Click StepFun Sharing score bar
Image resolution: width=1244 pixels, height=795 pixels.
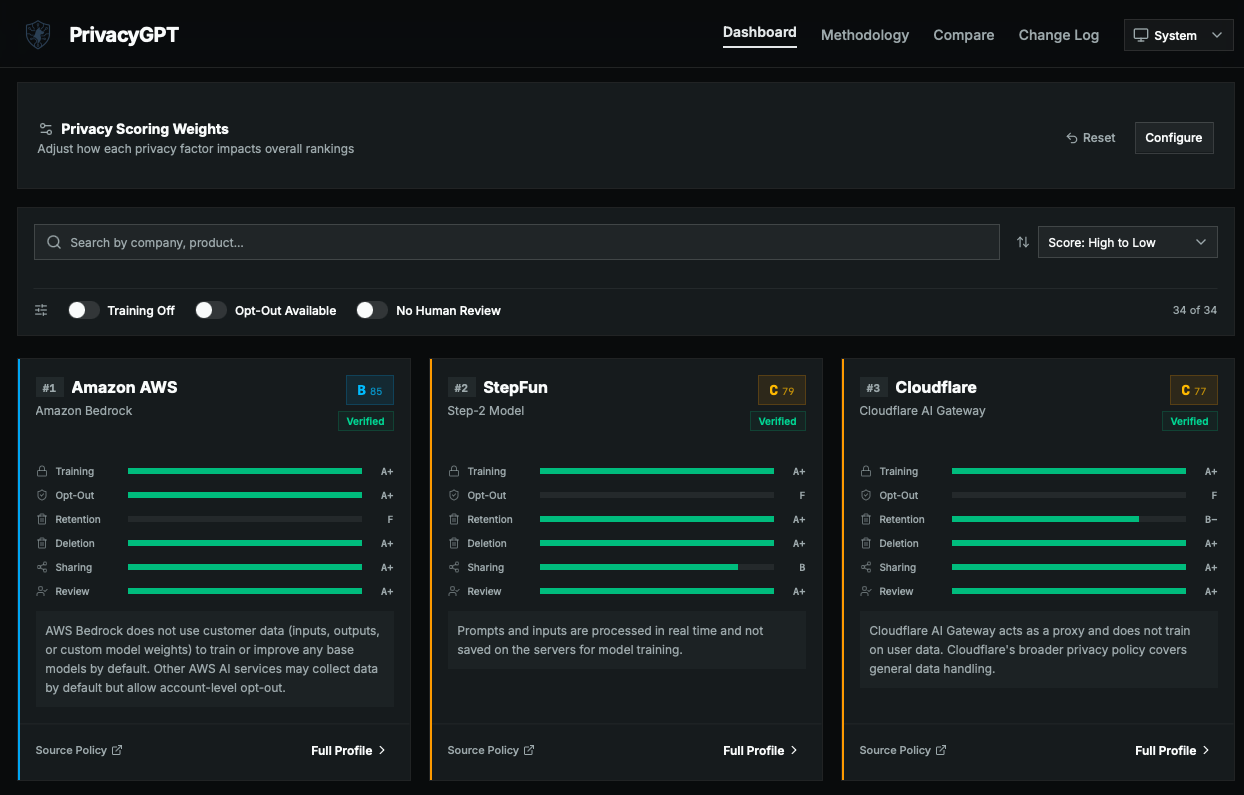657,567
